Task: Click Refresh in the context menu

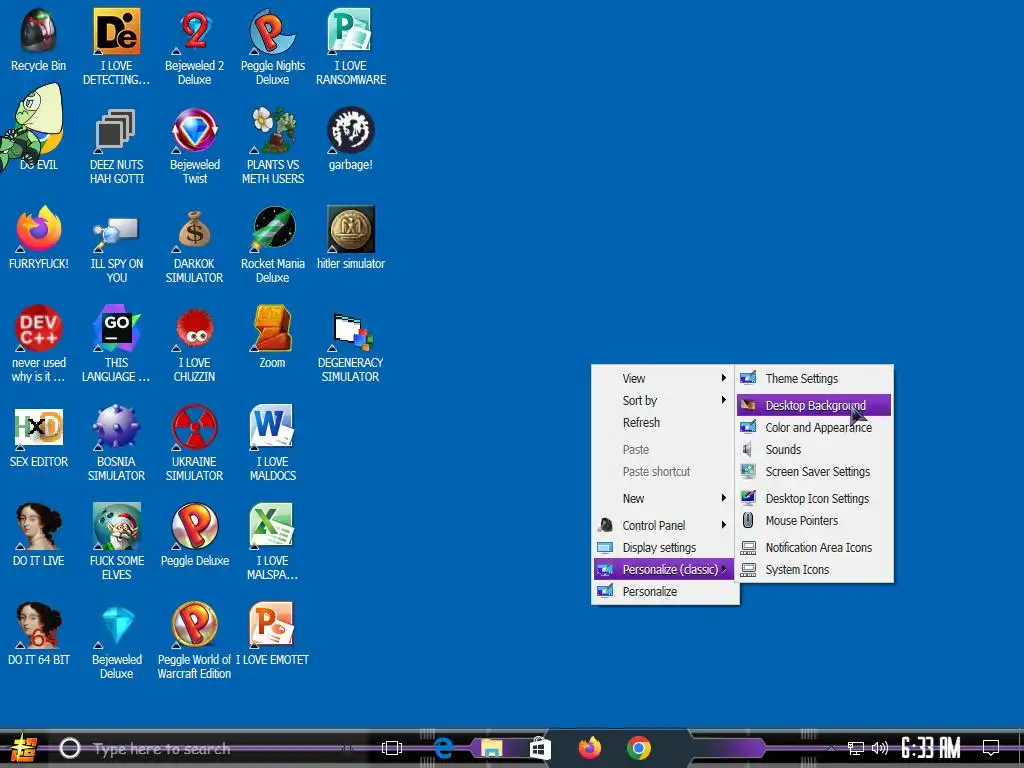Action: click(x=665, y=423)
